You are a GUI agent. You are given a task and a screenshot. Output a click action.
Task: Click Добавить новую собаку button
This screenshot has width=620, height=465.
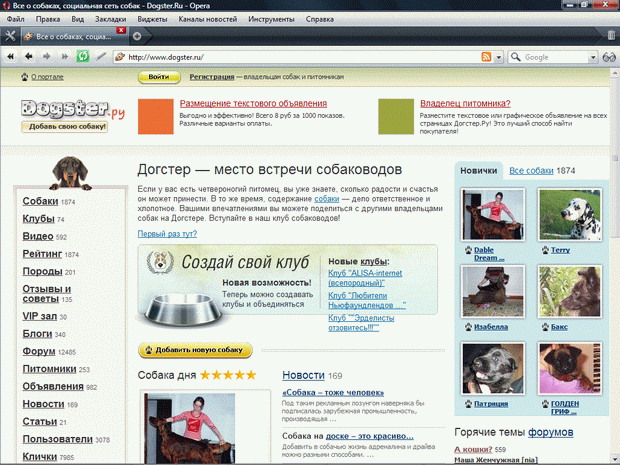(x=195, y=350)
